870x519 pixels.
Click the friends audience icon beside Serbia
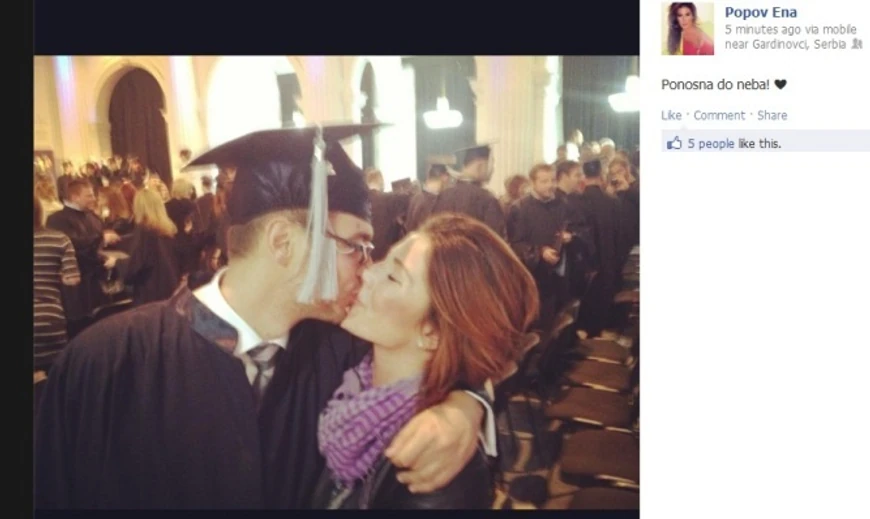point(857,44)
